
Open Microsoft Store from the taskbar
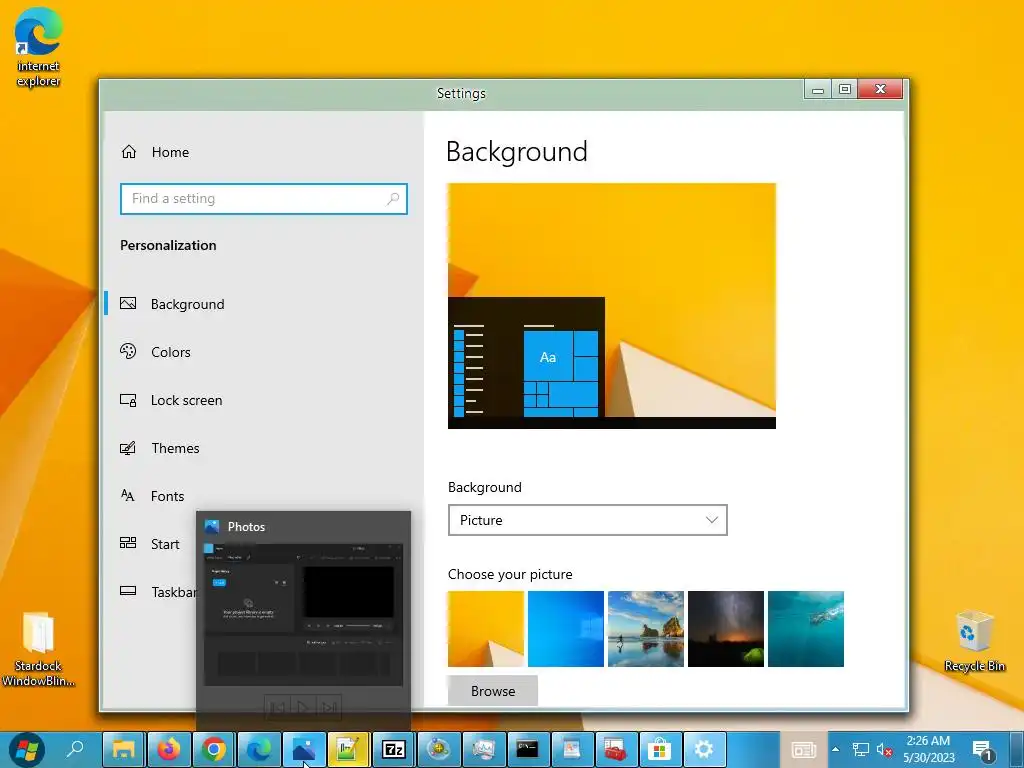click(660, 749)
